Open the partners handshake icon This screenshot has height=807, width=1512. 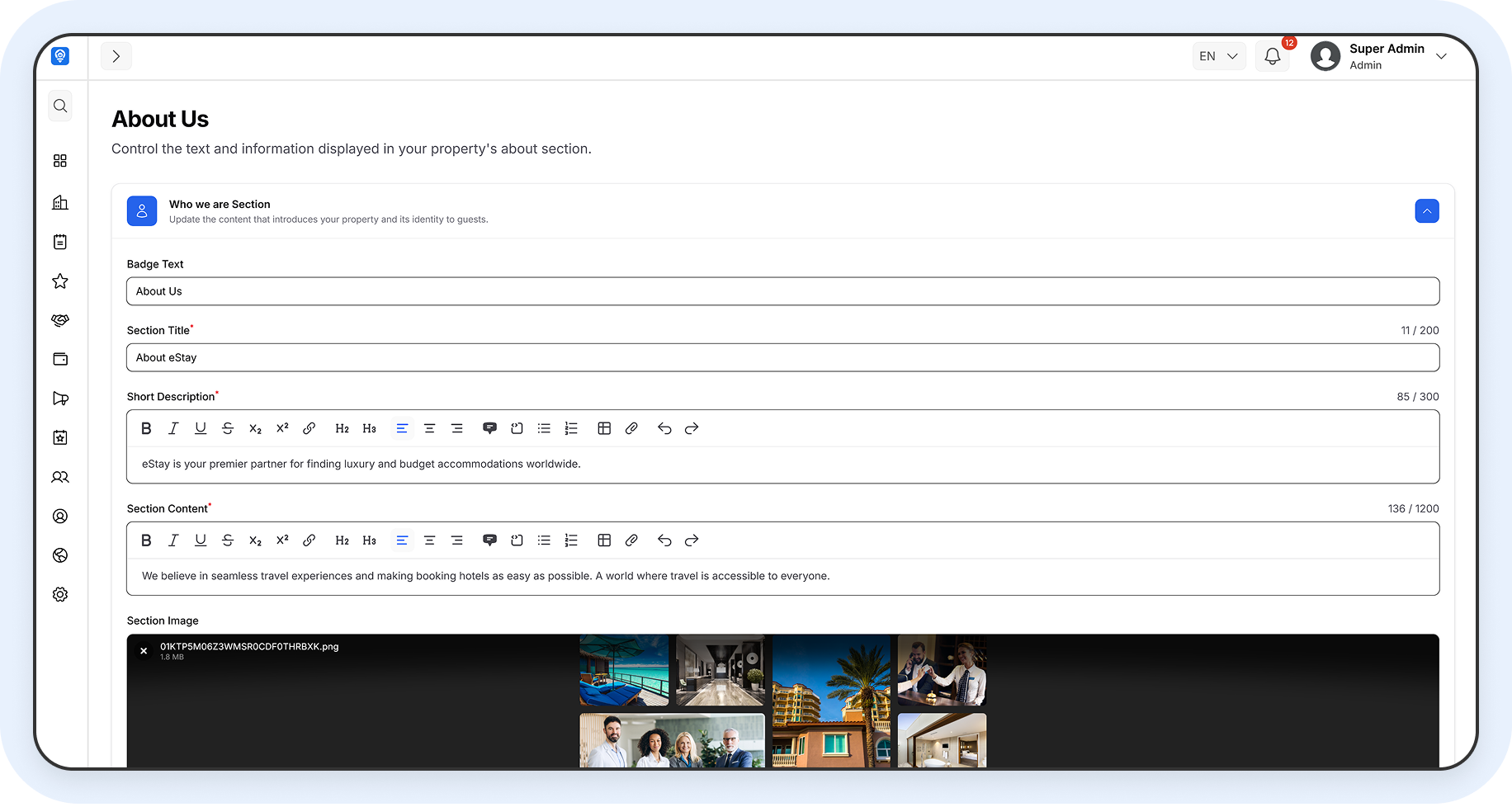[x=60, y=320]
